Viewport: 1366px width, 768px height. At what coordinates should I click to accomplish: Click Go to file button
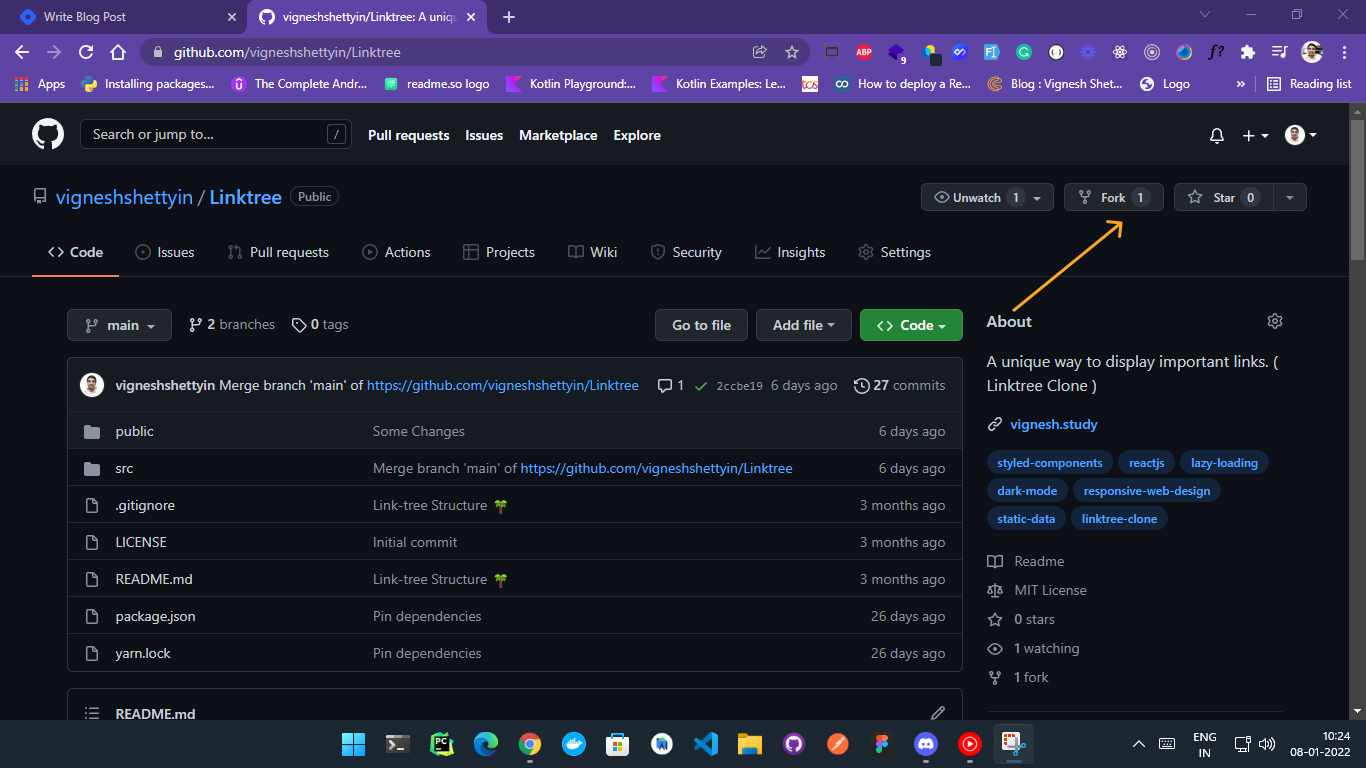pos(701,325)
